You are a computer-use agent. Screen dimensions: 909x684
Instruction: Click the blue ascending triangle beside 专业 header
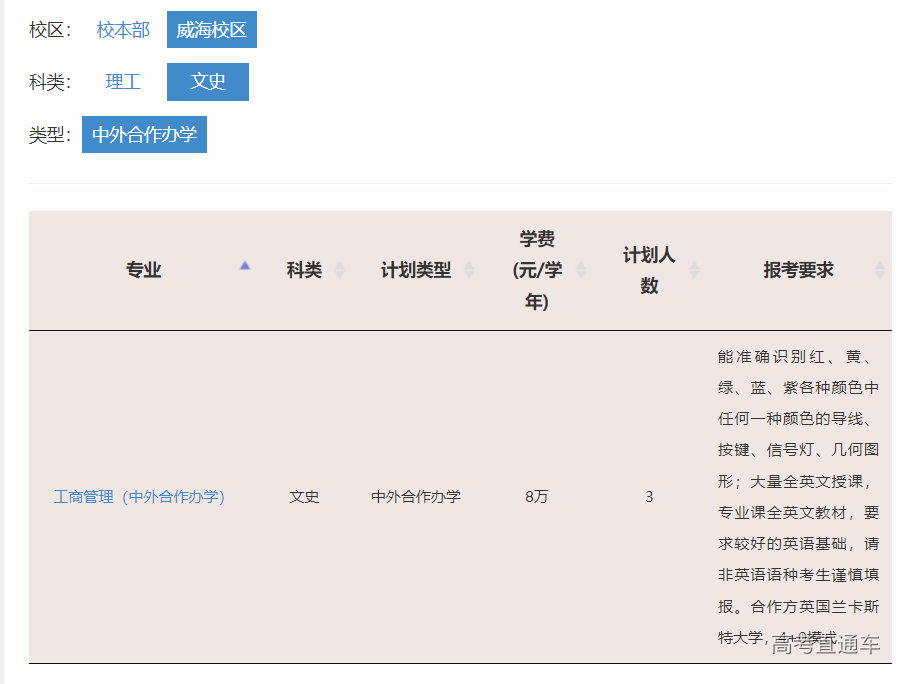point(245,265)
